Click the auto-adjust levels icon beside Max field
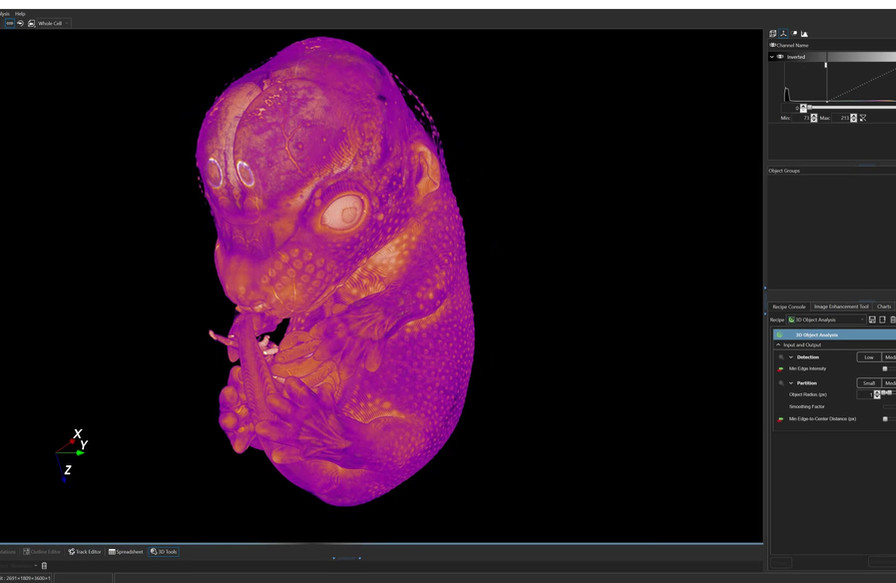 (862, 118)
